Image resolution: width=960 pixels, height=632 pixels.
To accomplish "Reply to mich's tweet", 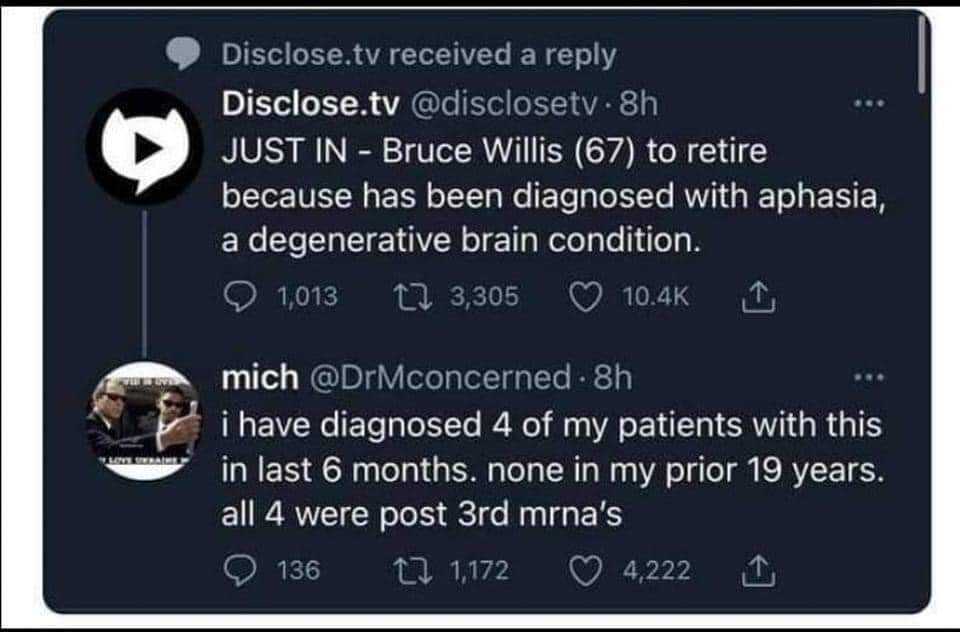I will [238, 570].
